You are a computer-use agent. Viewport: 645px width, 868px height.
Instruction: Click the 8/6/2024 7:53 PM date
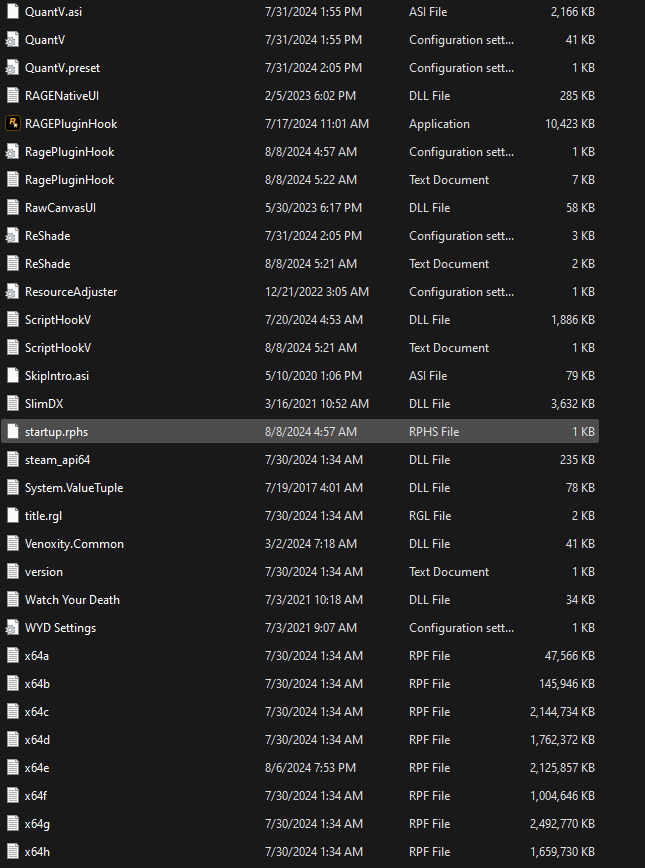tap(311, 768)
